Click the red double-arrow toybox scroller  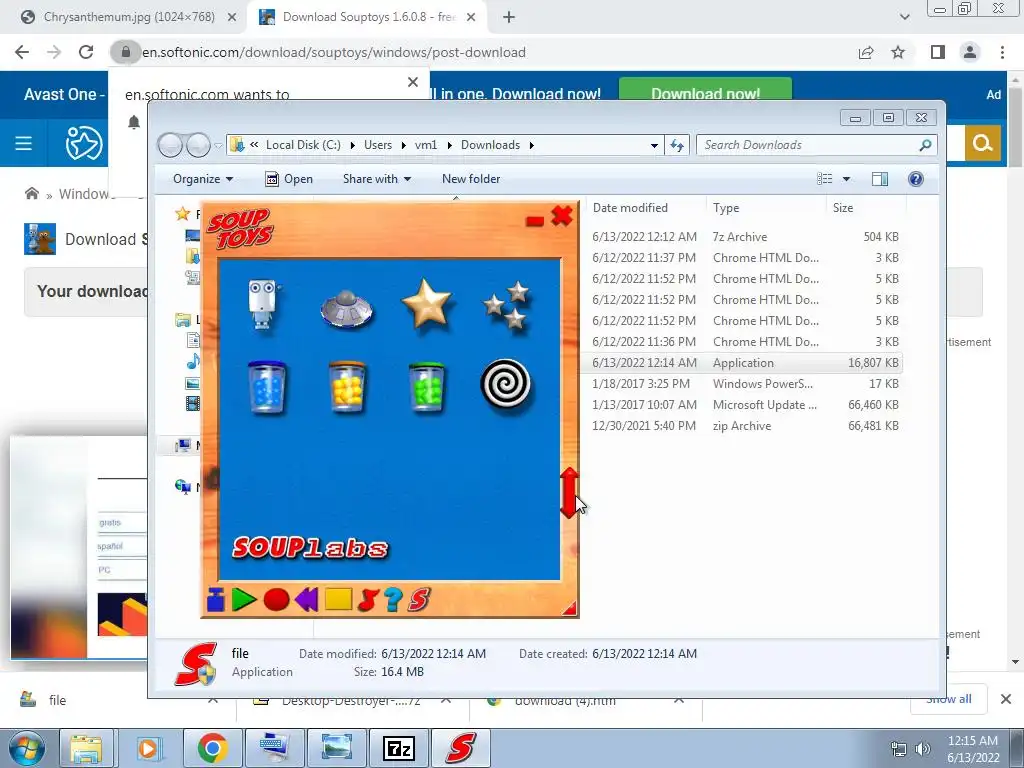click(x=569, y=493)
